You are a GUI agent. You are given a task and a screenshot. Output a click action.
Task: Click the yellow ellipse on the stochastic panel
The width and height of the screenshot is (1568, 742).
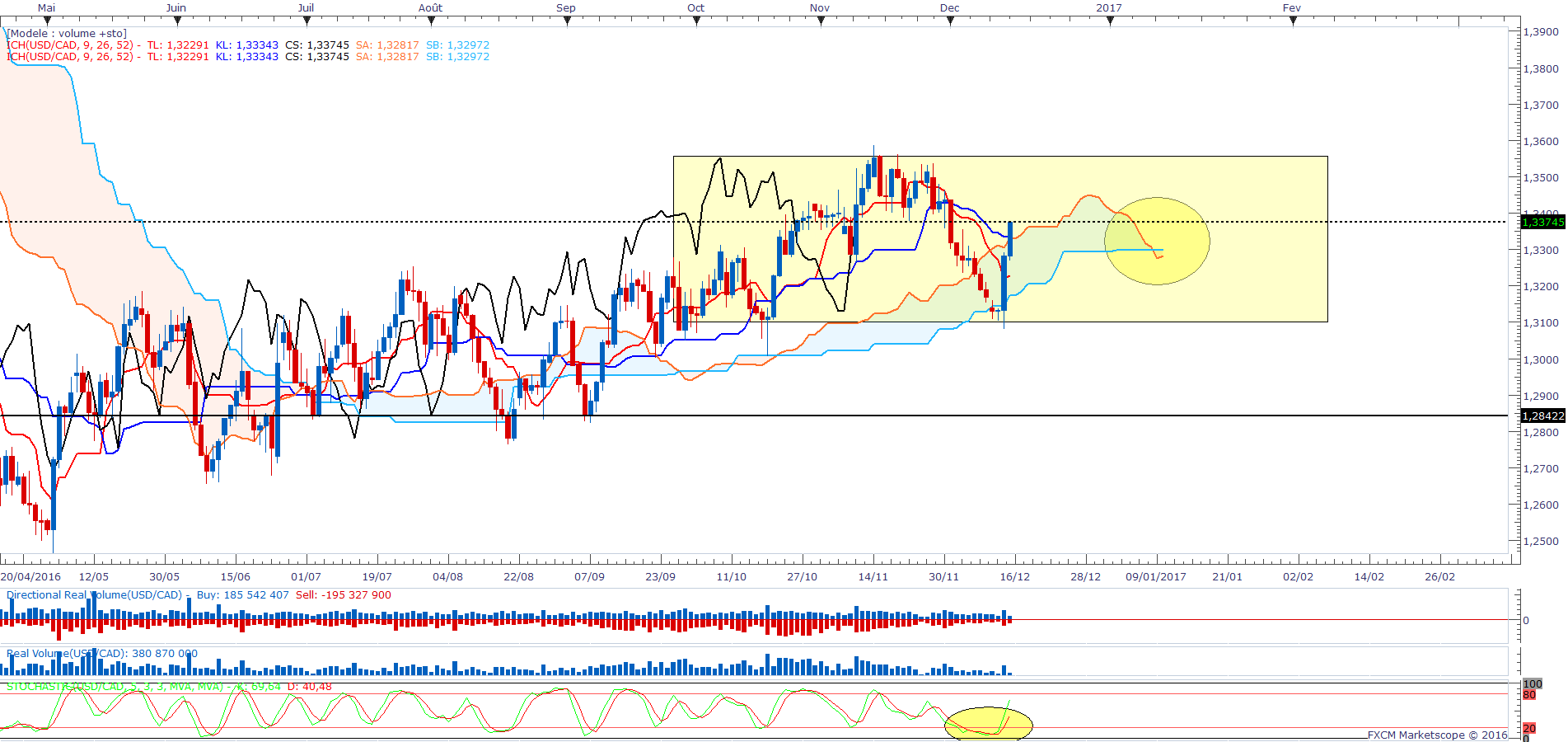pyautogui.click(x=988, y=723)
